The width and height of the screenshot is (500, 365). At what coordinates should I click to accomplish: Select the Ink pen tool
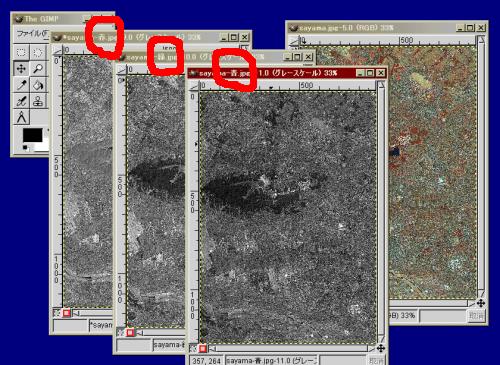point(21,101)
